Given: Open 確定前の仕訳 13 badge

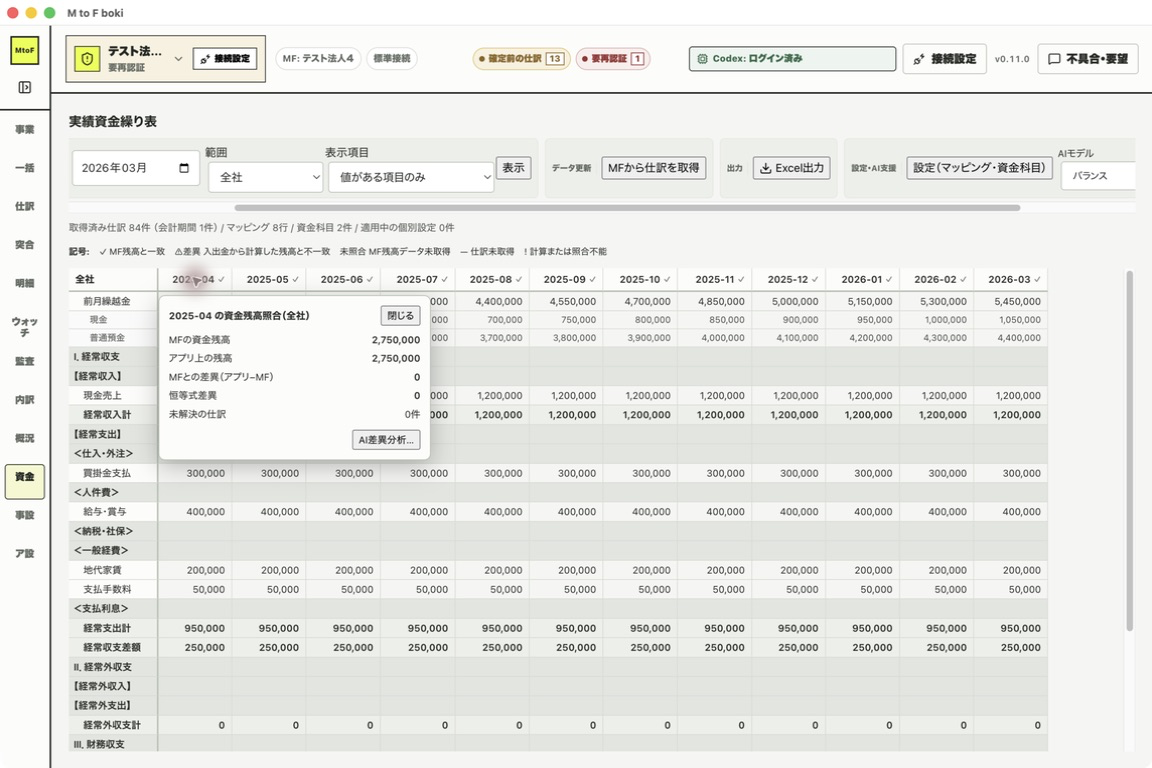Looking at the screenshot, I should point(521,59).
